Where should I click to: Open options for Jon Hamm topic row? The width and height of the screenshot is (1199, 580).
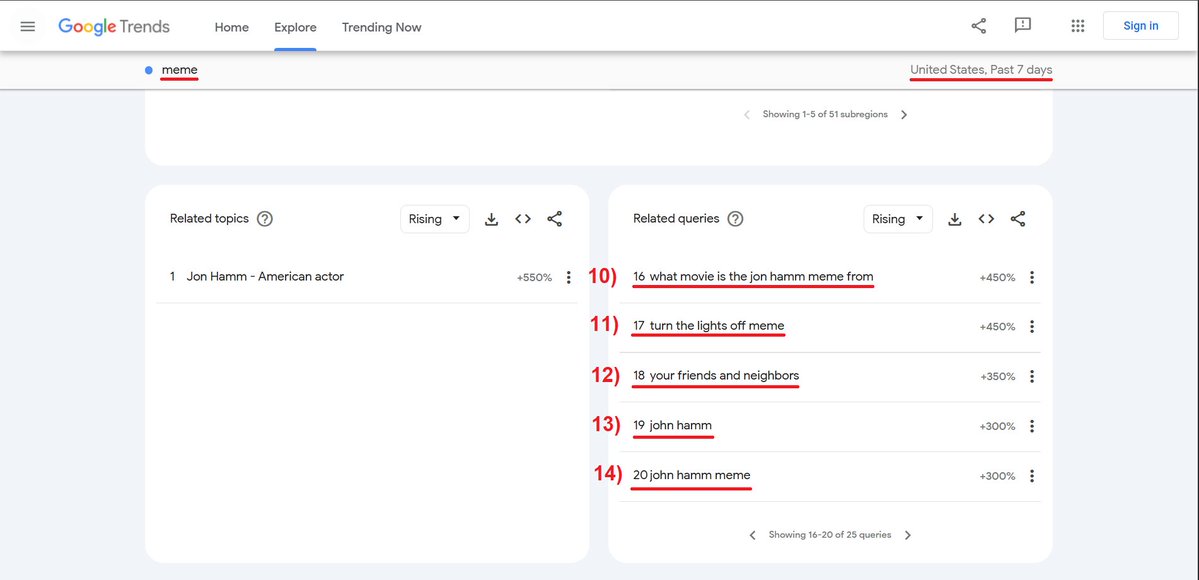568,277
